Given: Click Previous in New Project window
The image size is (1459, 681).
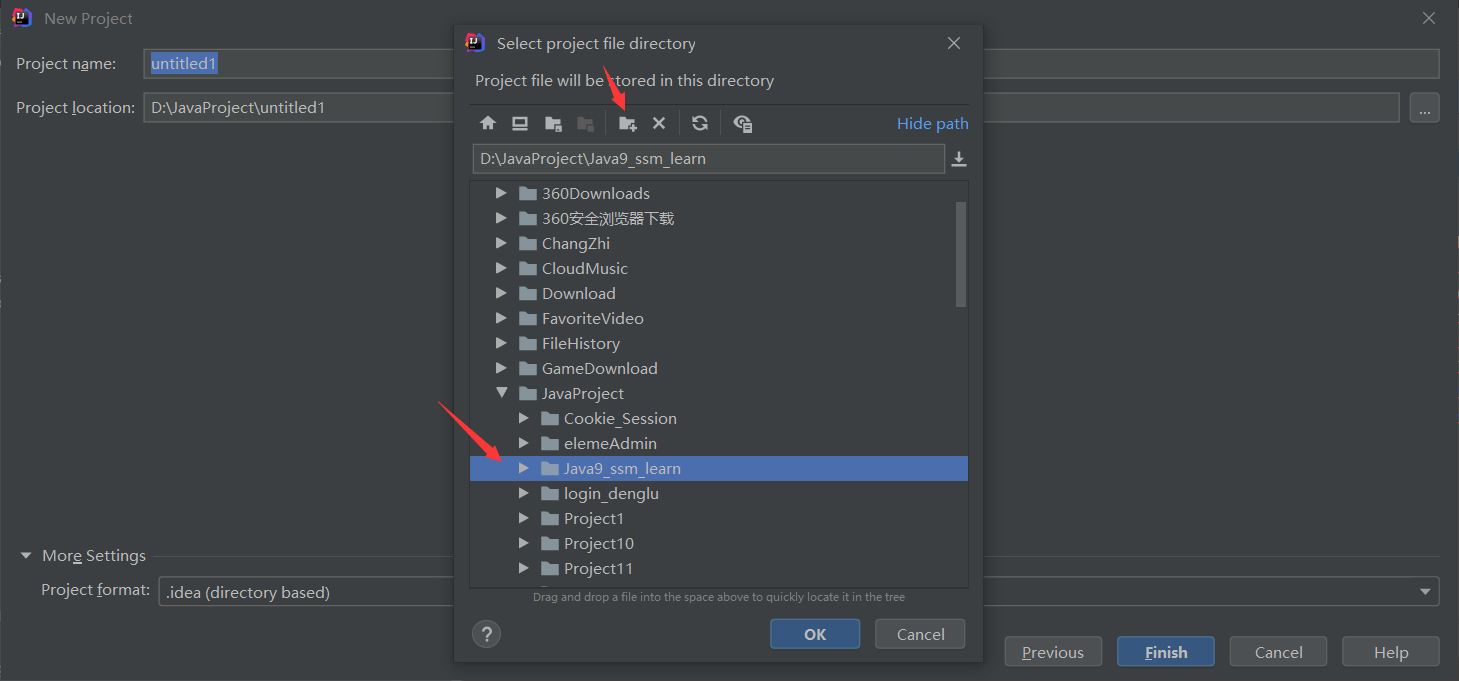Looking at the screenshot, I should (x=1053, y=652).
